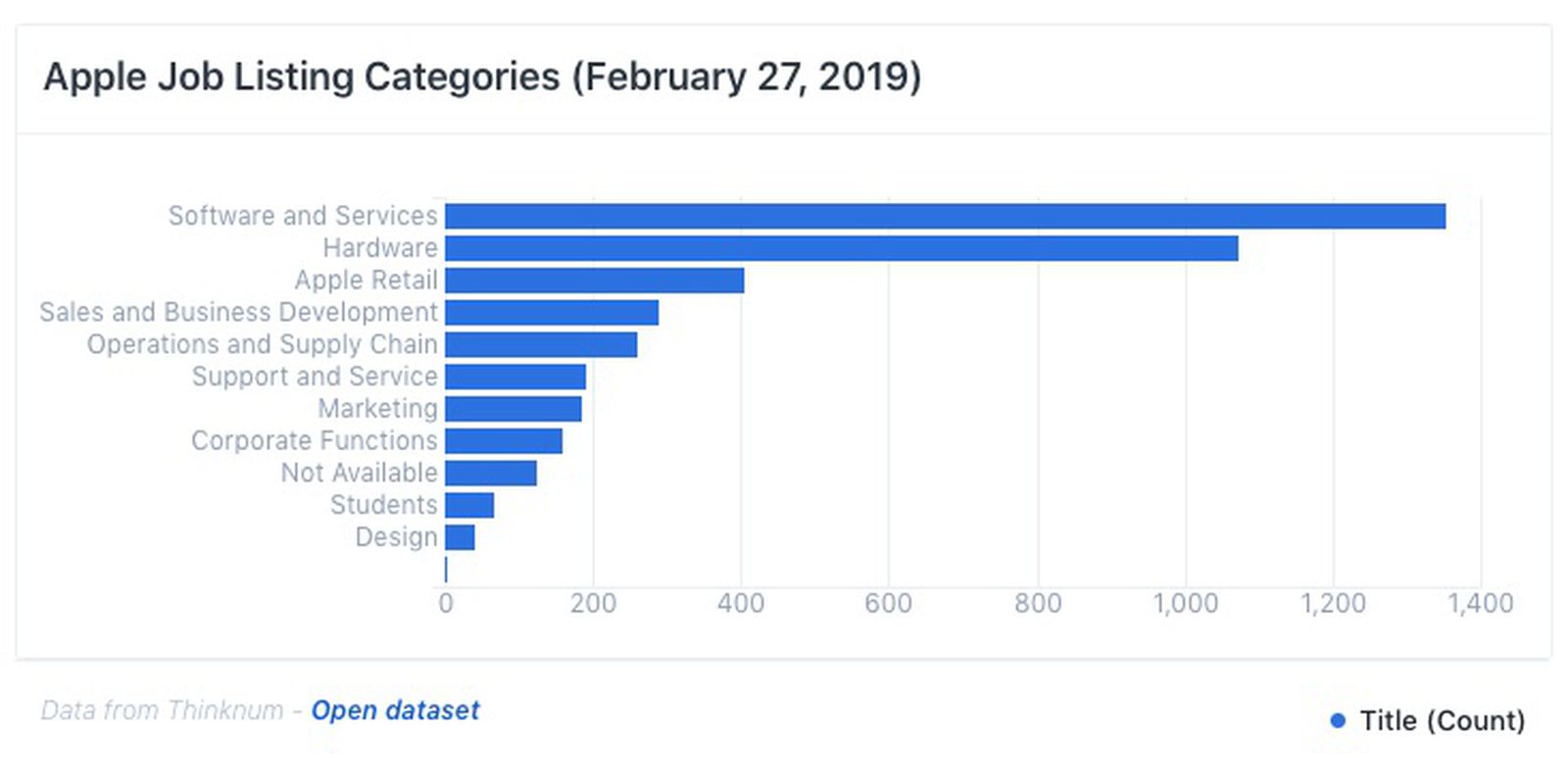Select the Marketing bar
This screenshot has height=758, width=1568.
tap(513, 409)
